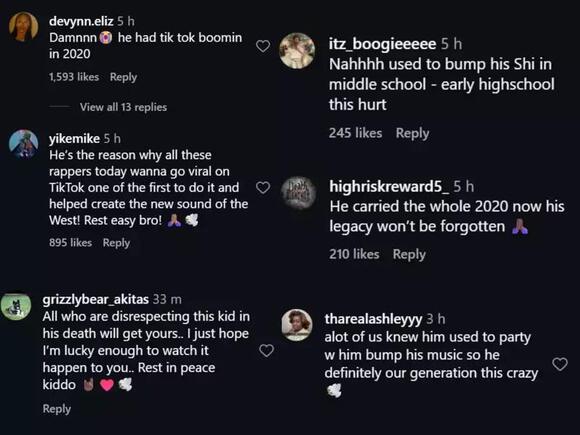Open itz_boogieeeee profile photo
Viewport: 580px width, 435px height.
(x=297, y=51)
